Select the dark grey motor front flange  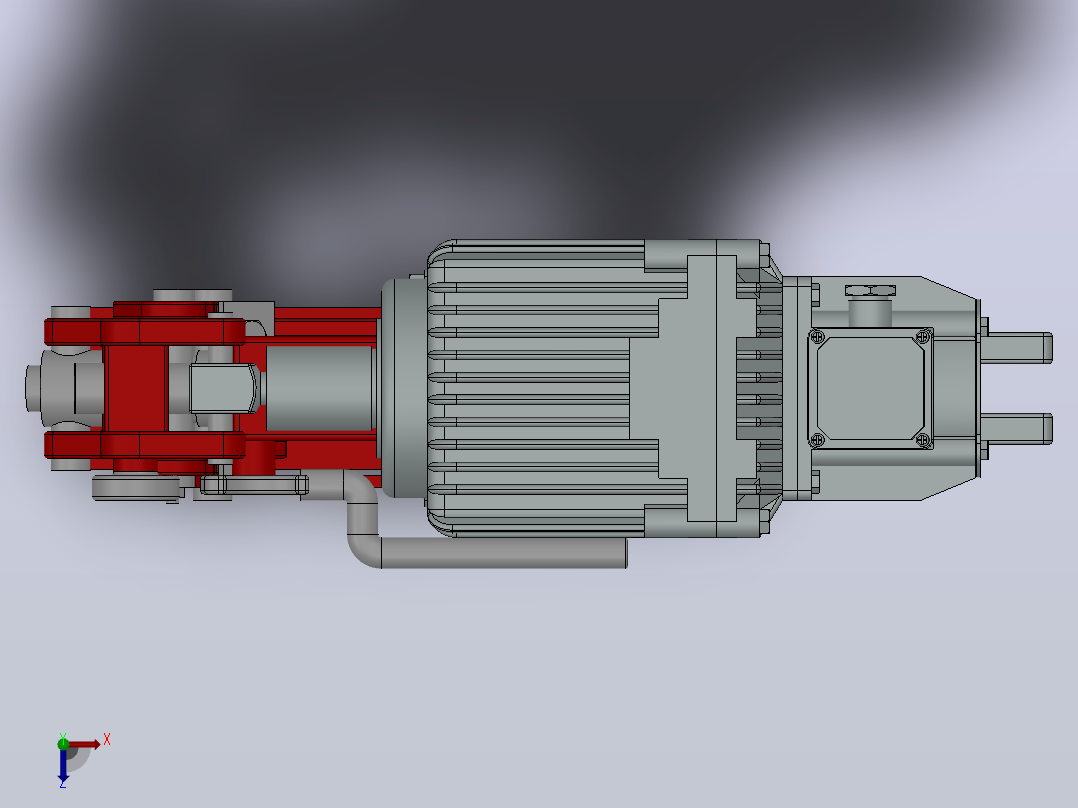point(404,389)
